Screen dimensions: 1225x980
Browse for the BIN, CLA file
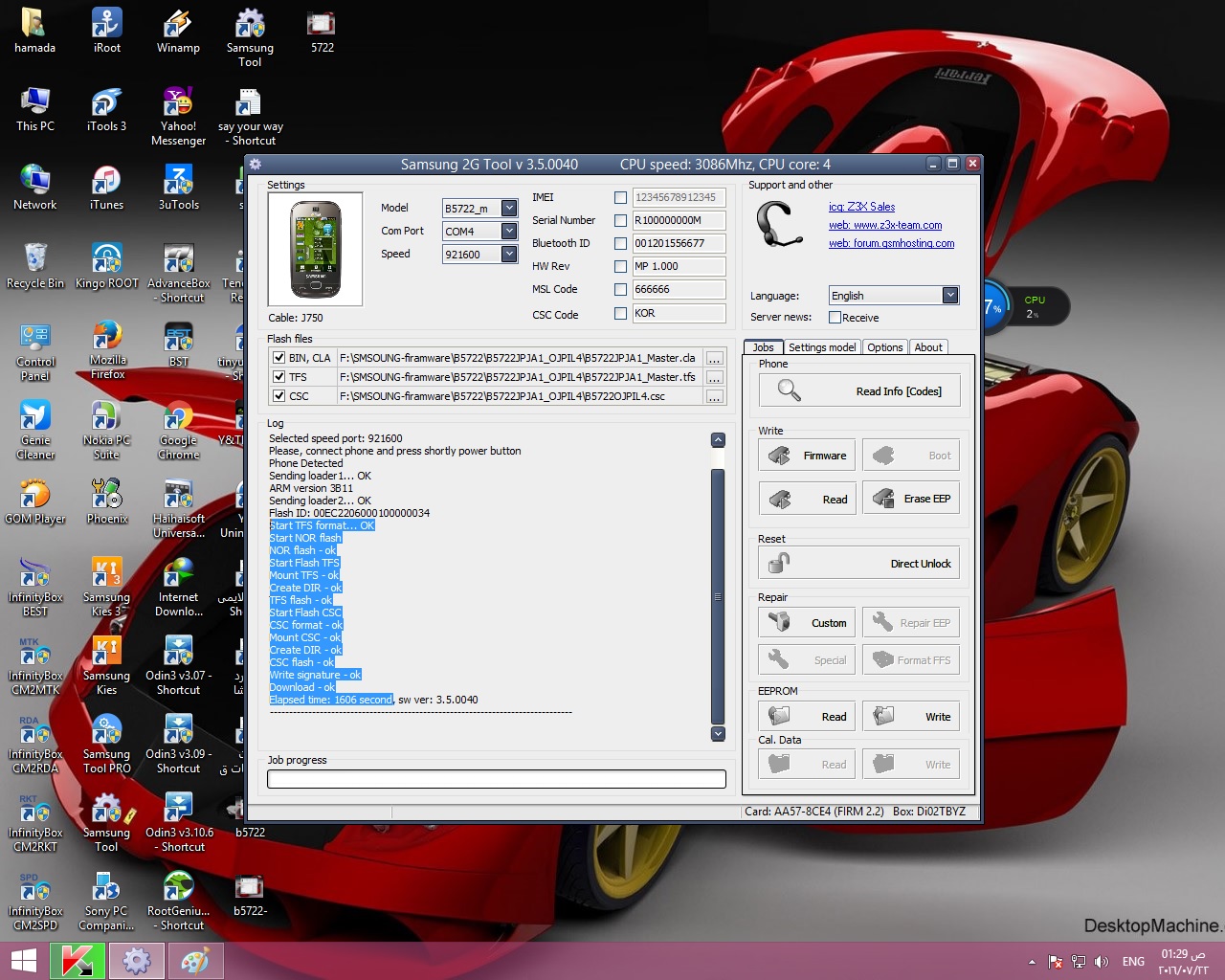tap(714, 358)
